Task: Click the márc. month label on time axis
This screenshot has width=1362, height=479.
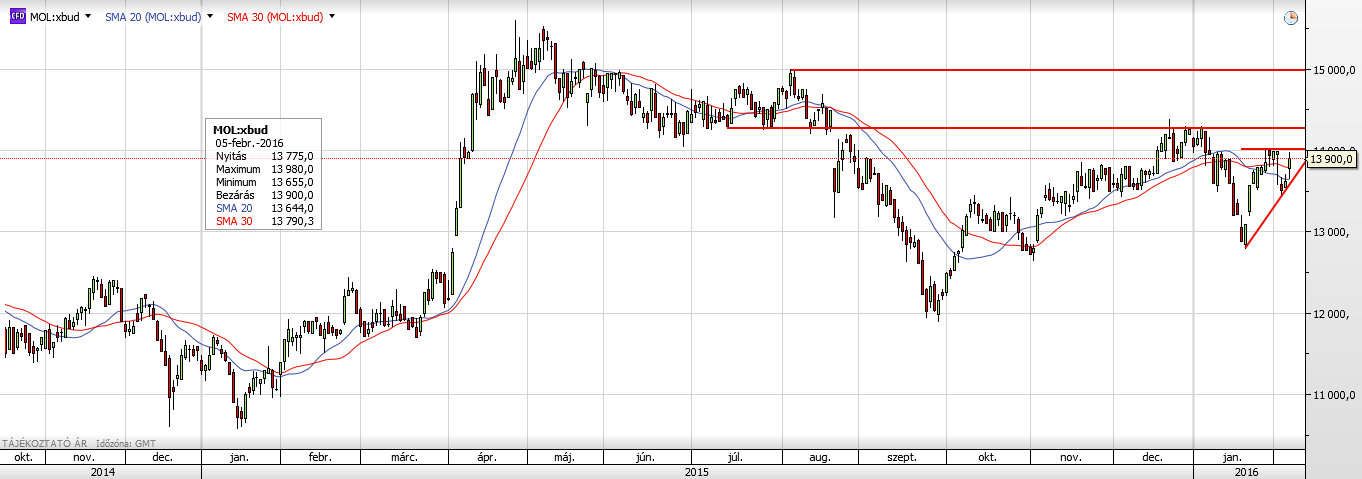Action: point(404,457)
